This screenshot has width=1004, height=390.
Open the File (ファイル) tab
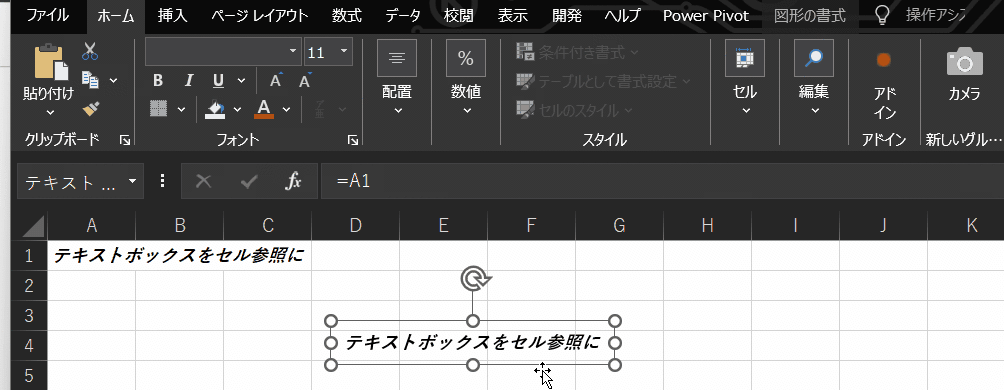[47, 16]
